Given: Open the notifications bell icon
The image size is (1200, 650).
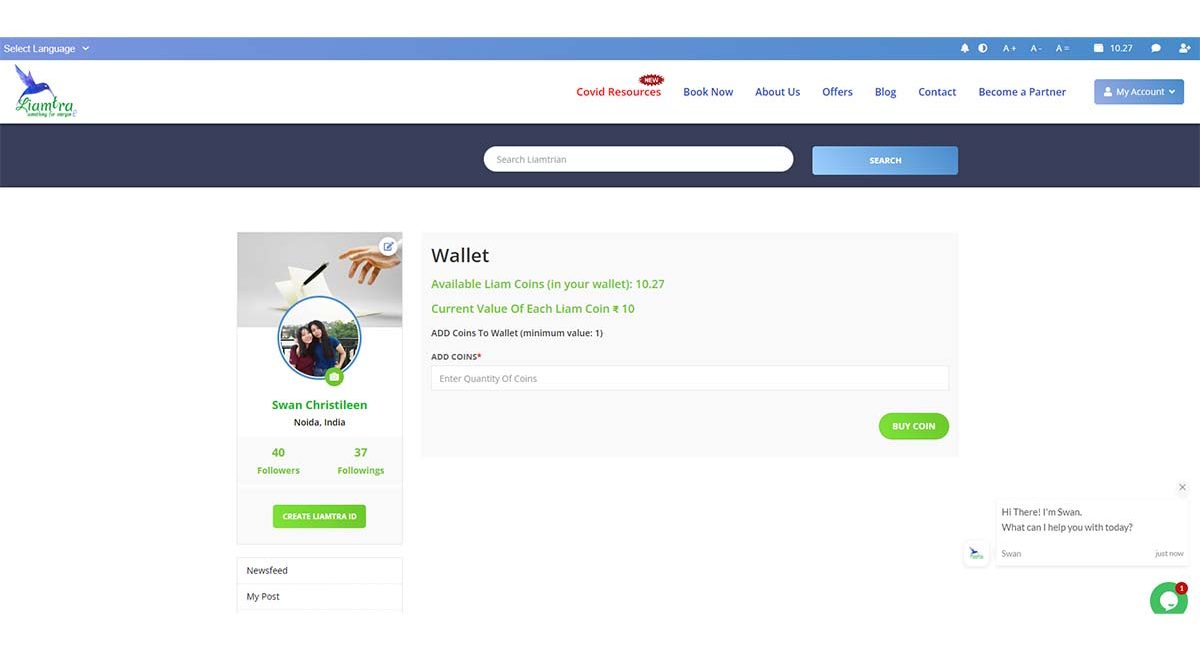Looking at the screenshot, I should point(965,48).
